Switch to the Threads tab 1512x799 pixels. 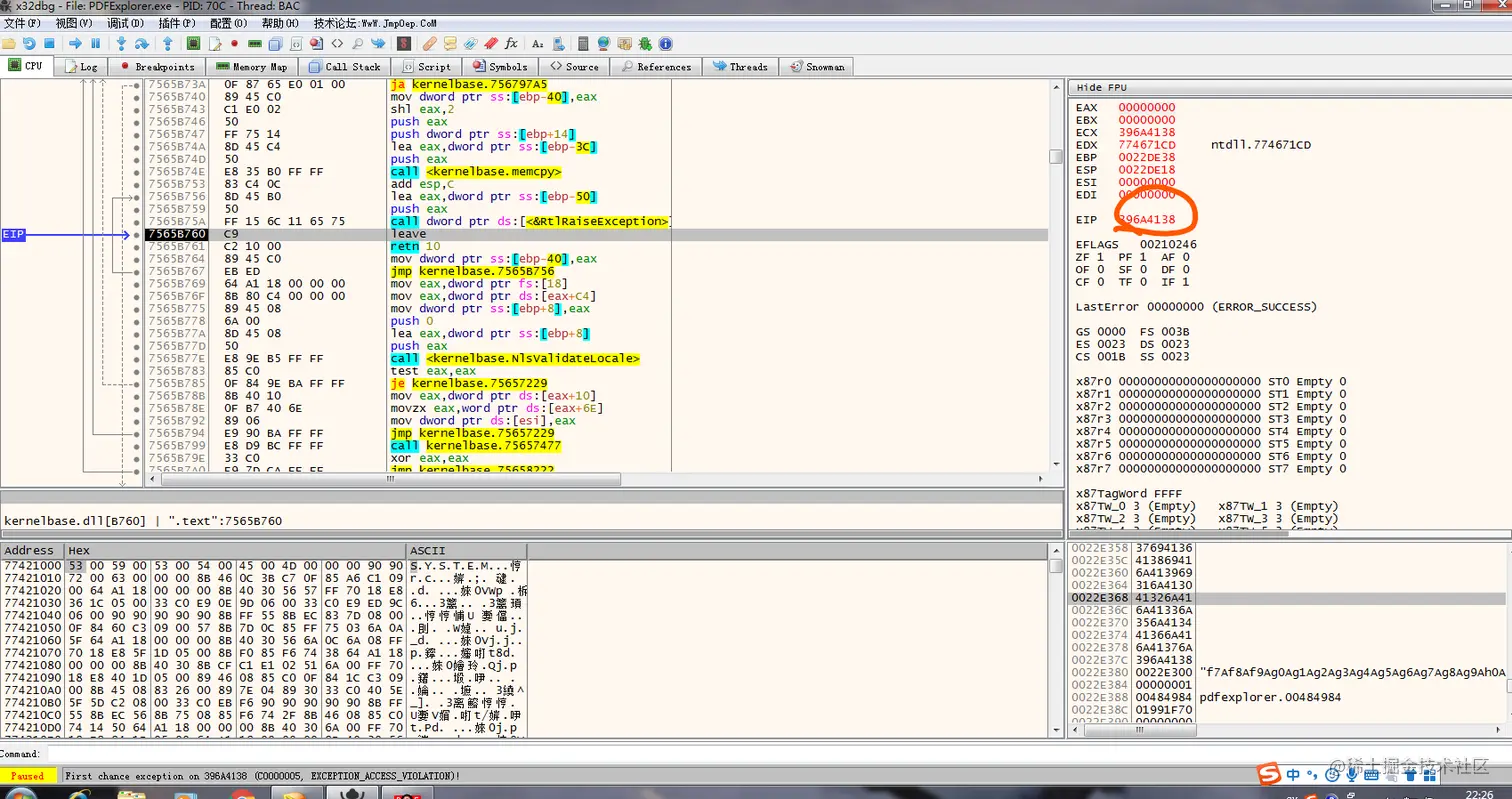coord(740,66)
